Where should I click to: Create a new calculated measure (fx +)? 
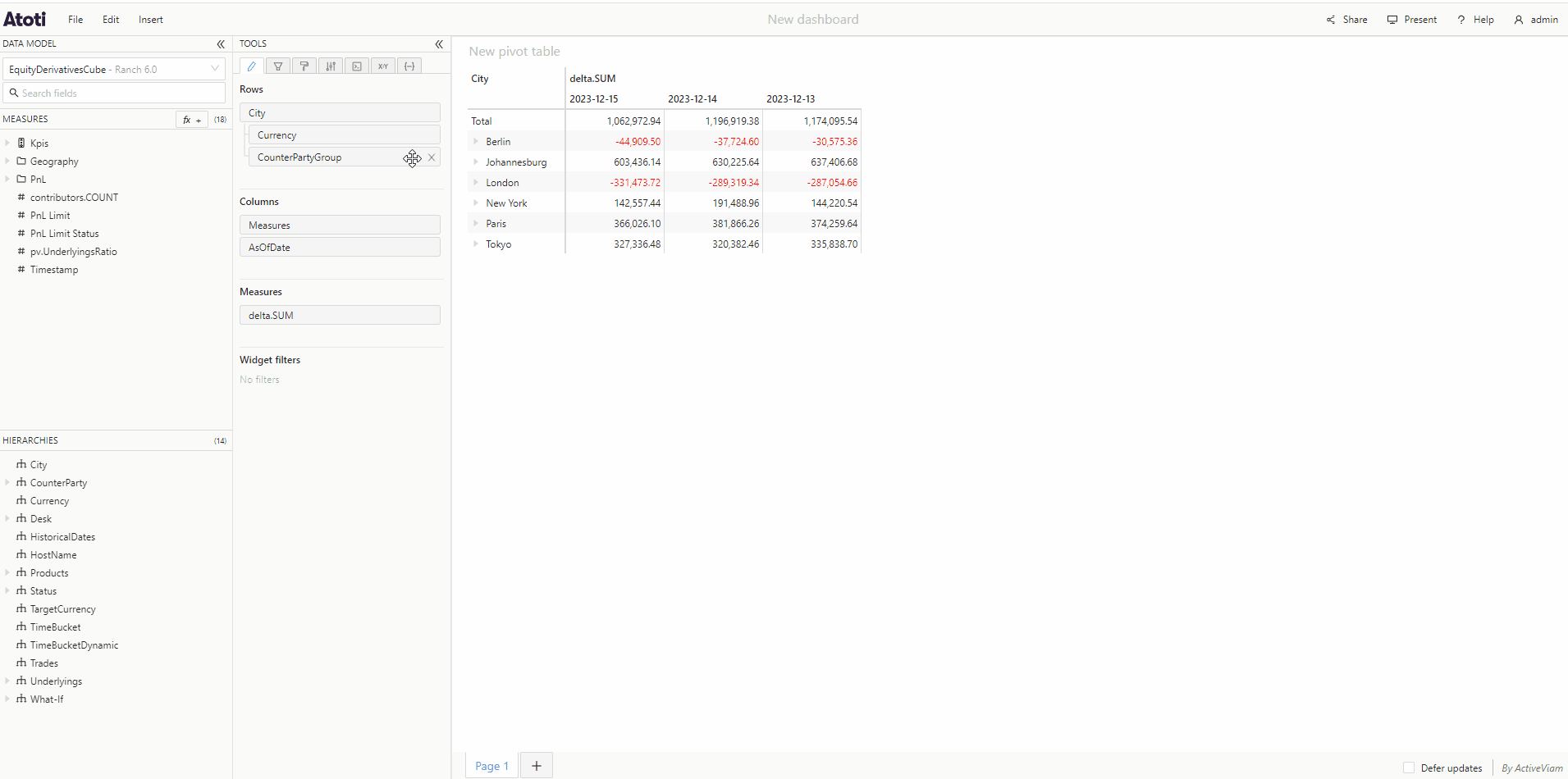pos(192,120)
